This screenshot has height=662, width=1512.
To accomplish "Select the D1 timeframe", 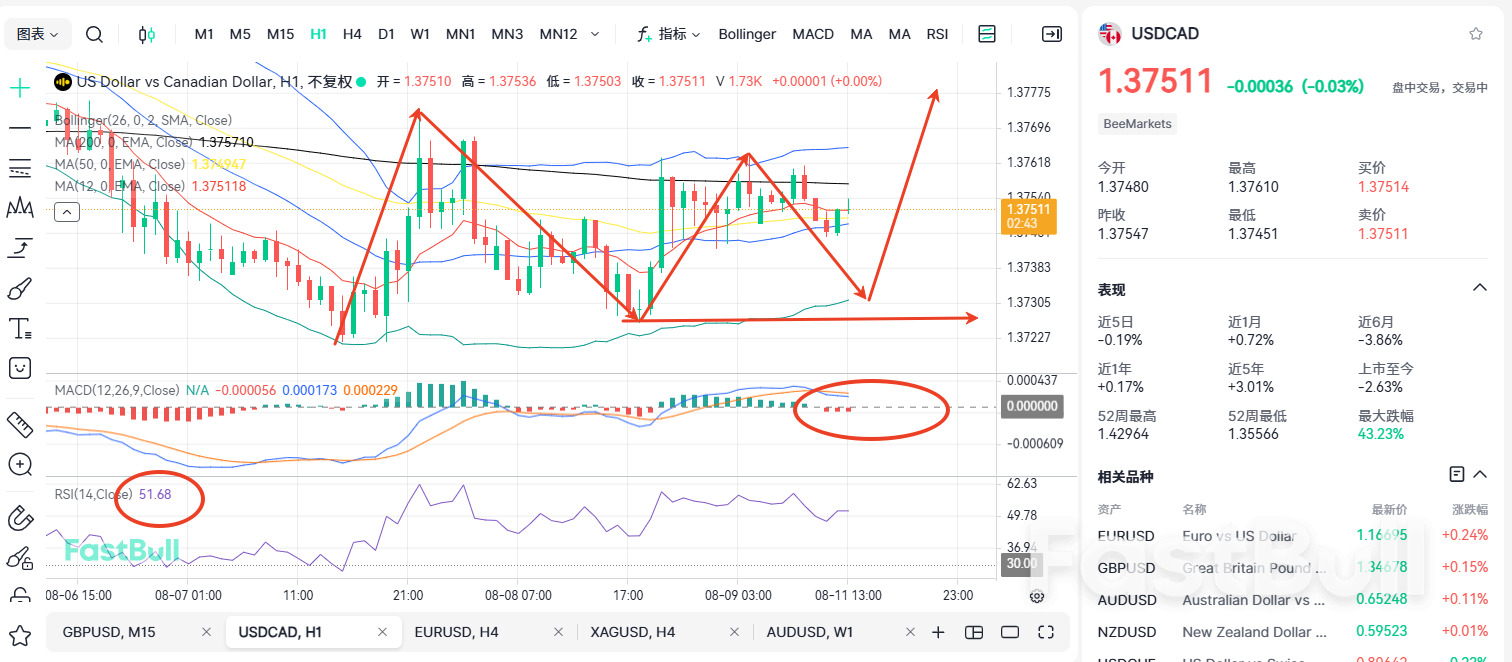I will pos(386,33).
